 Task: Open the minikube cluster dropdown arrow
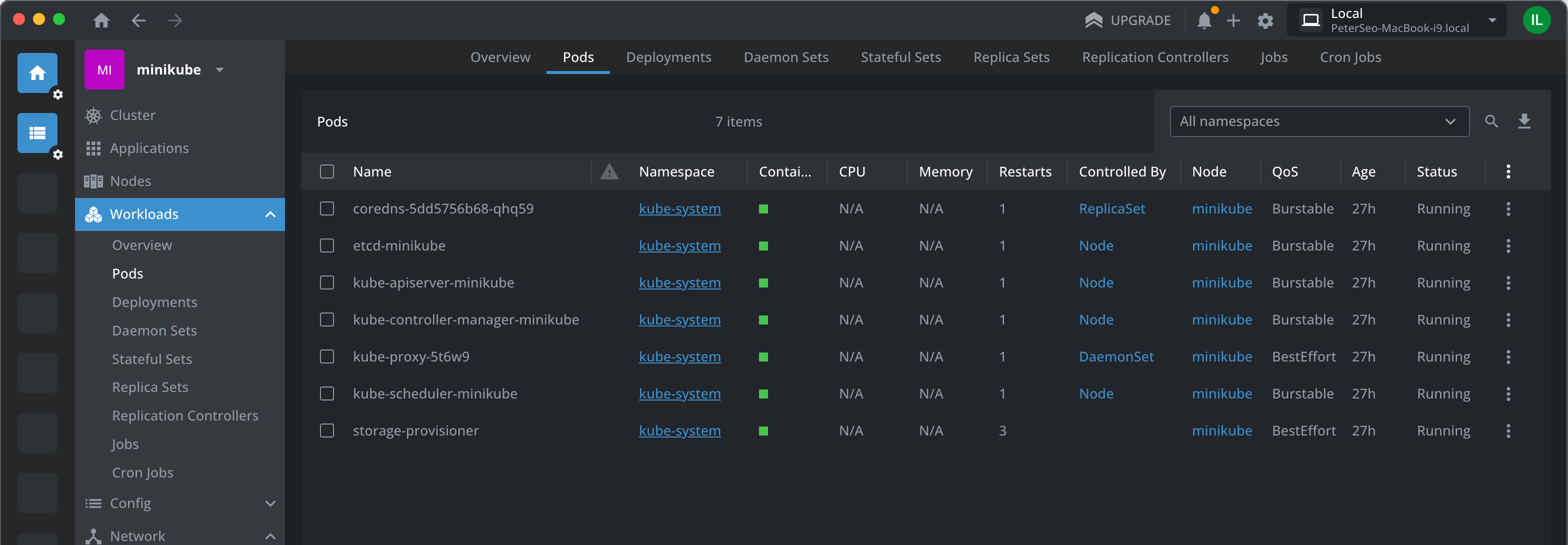point(219,69)
